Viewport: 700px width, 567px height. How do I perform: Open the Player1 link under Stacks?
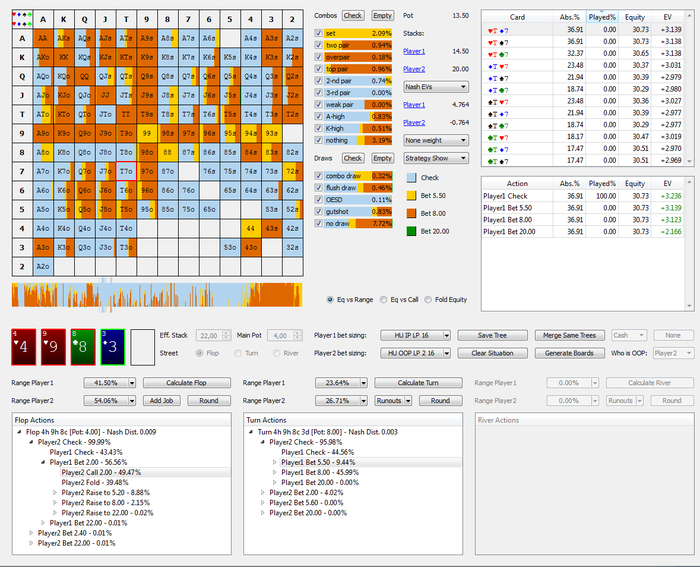tap(414, 51)
